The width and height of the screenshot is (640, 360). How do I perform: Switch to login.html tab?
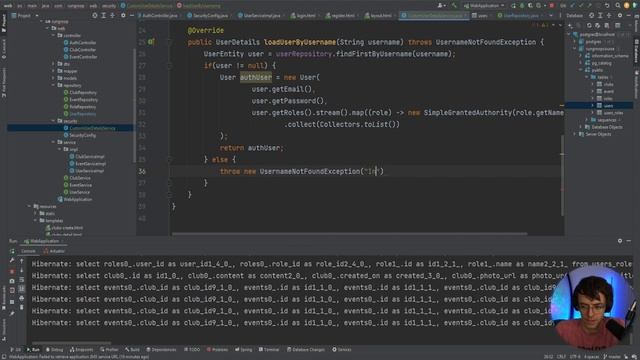(305, 16)
